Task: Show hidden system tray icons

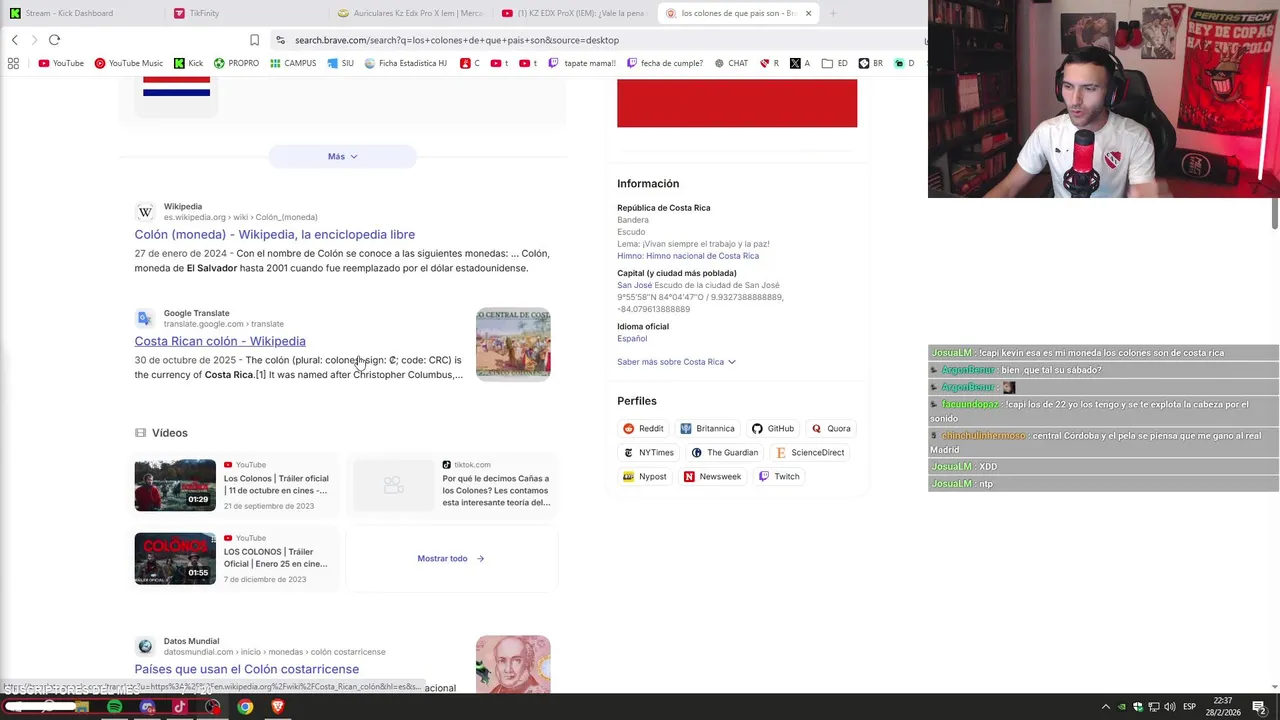Action: click(x=1105, y=707)
